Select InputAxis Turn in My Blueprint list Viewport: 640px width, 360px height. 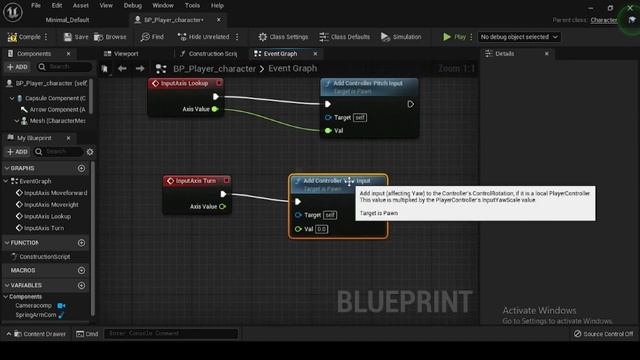tap(40, 229)
